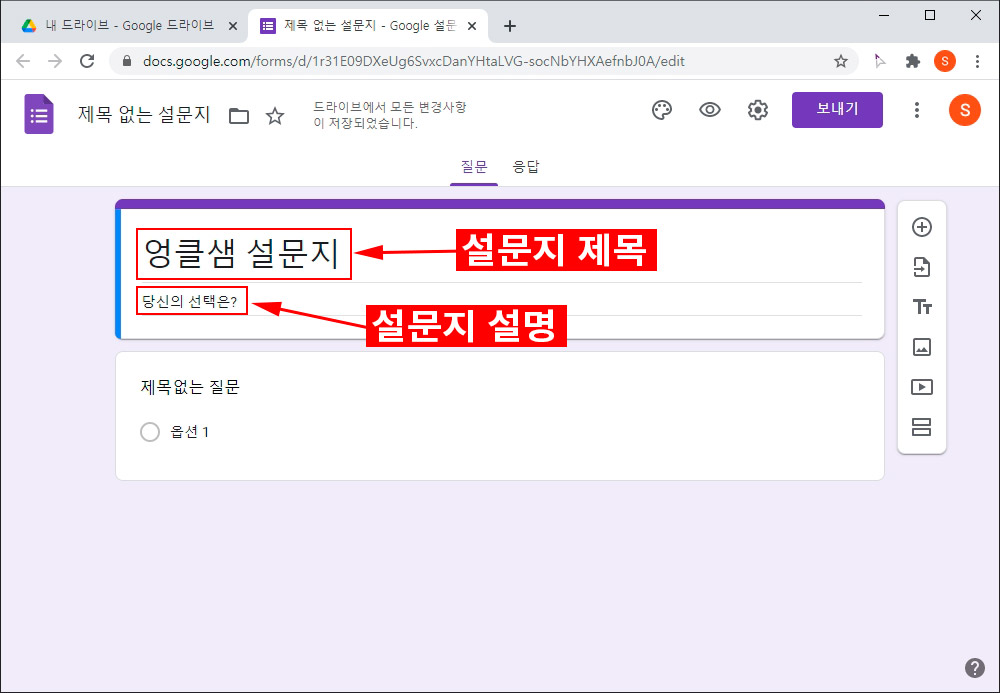Click the 보내기 send button
The width and height of the screenshot is (1000, 693).
(x=837, y=110)
